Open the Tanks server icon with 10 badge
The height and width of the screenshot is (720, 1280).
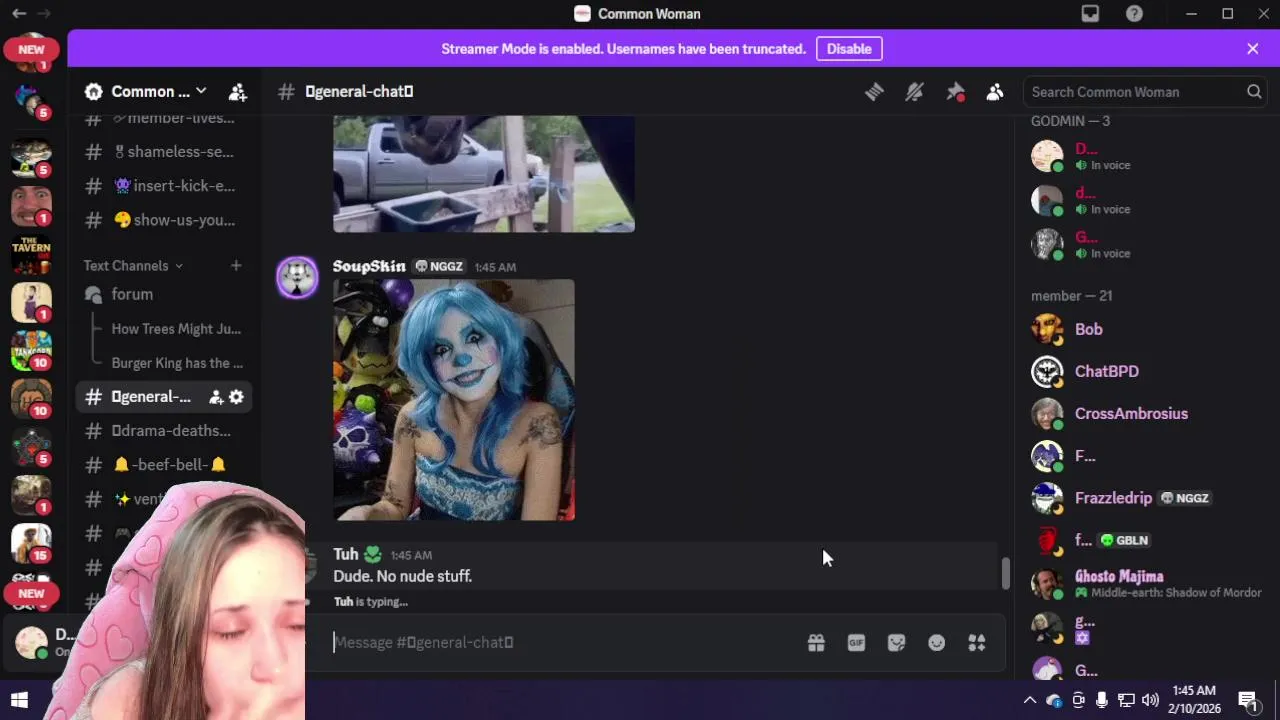[x=31, y=351]
